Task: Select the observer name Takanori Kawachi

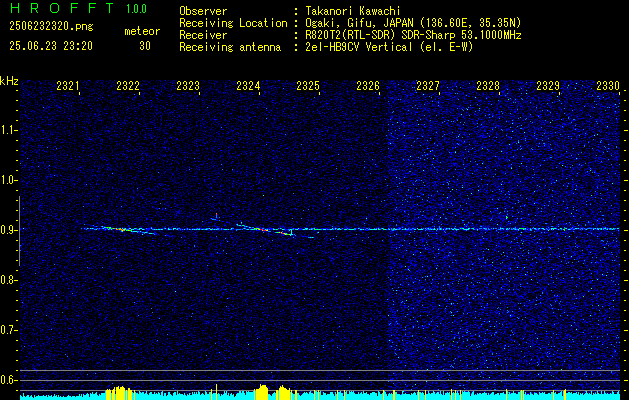Action: tap(353, 11)
